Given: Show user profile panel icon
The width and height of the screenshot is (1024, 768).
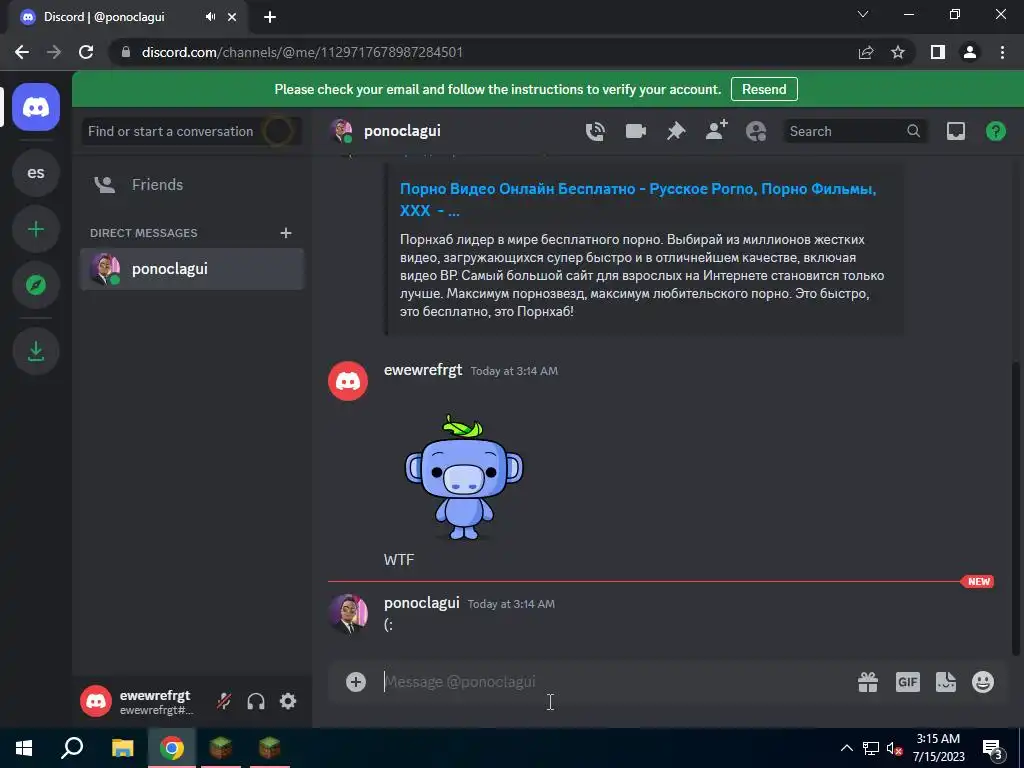Looking at the screenshot, I should [x=756, y=131].
